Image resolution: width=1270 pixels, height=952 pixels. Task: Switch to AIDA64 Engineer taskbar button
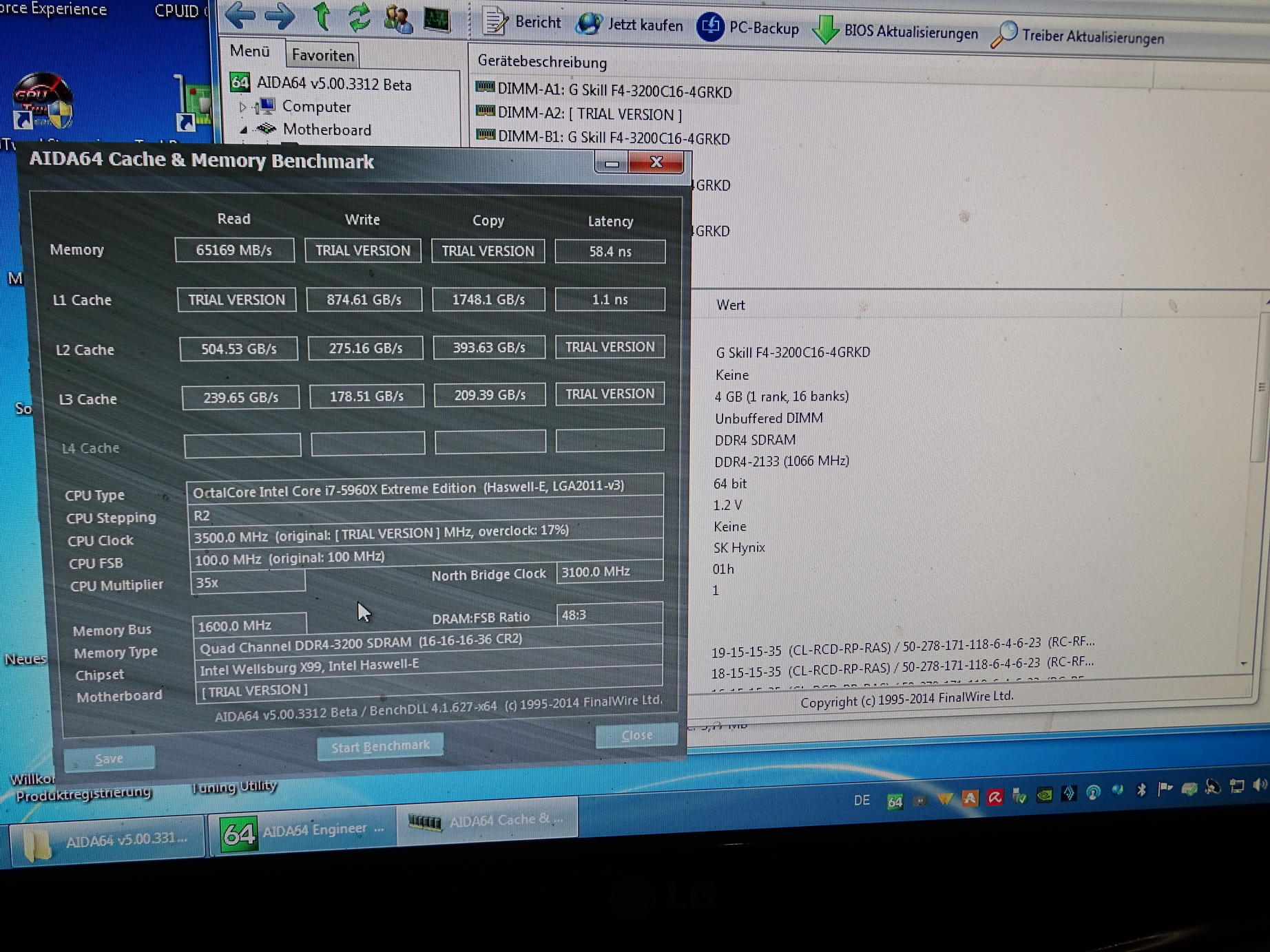point(302,831)
